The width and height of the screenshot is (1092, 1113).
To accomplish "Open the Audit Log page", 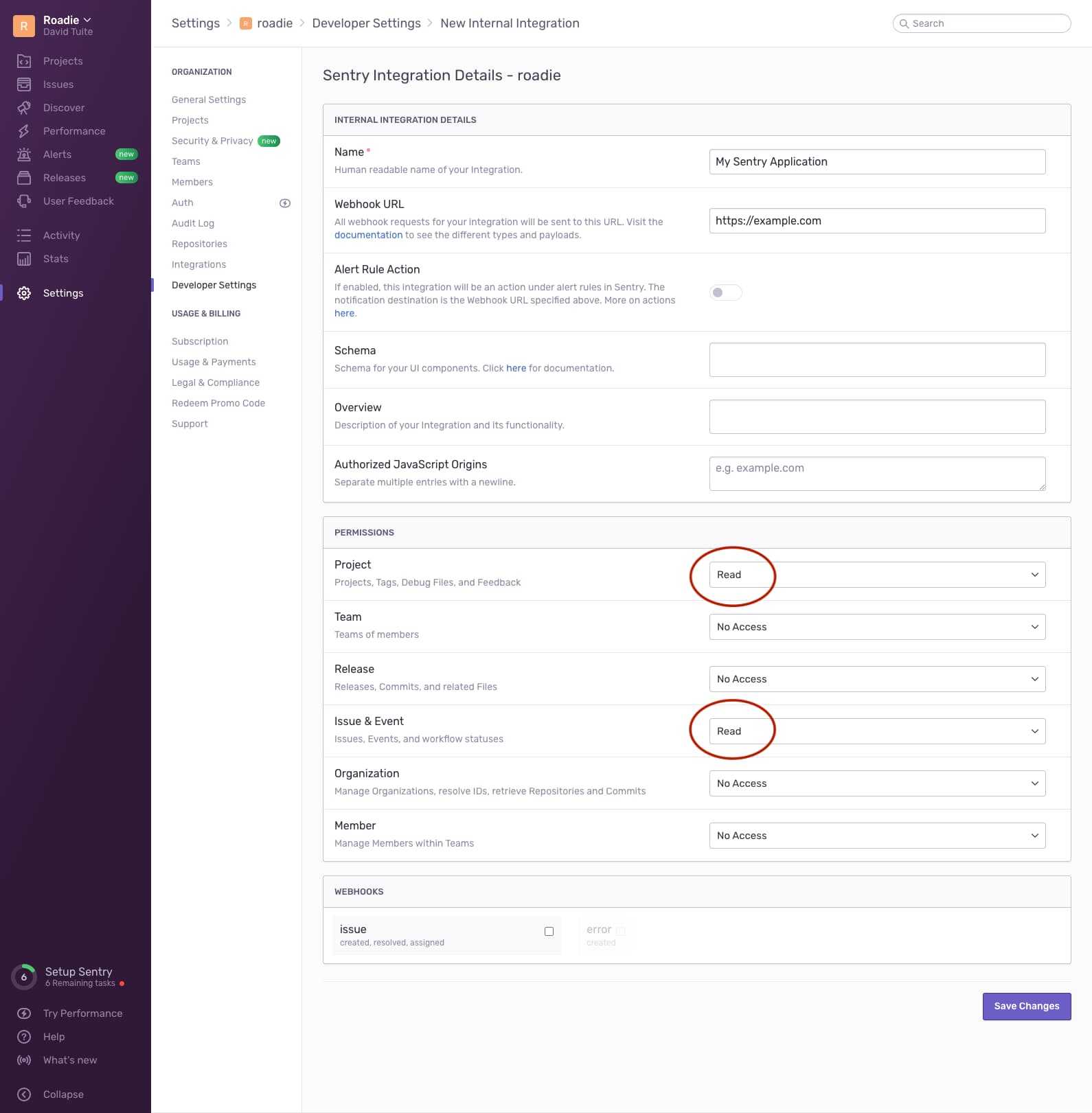I will 193,223.
